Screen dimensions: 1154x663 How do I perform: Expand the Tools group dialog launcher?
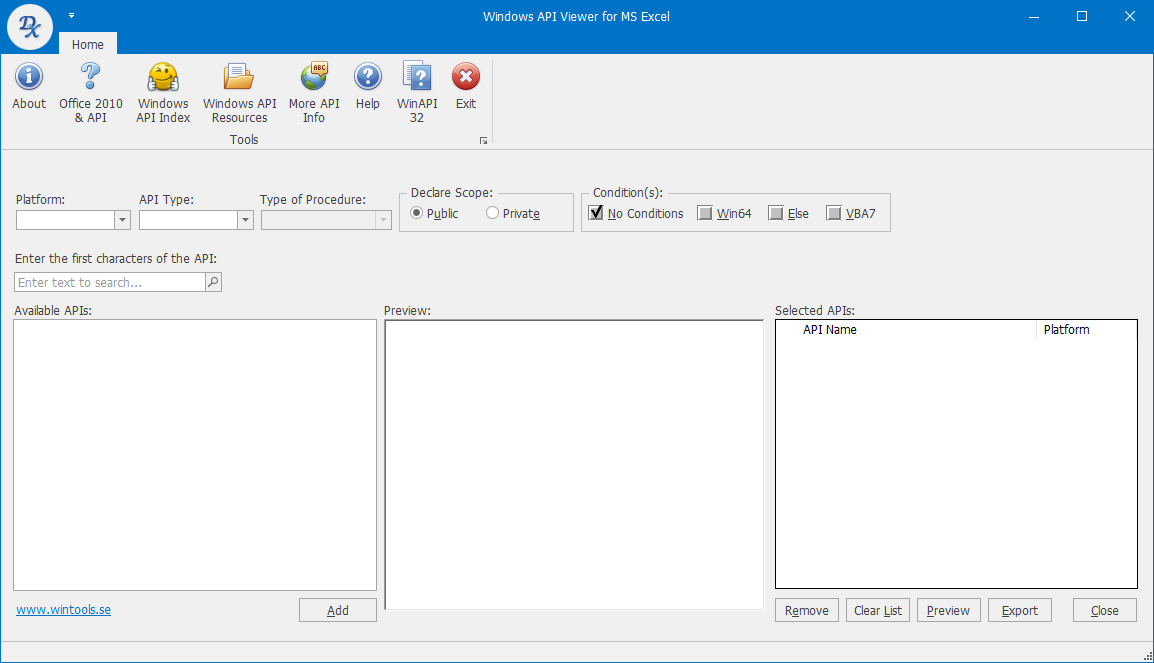tap(484, 141)
